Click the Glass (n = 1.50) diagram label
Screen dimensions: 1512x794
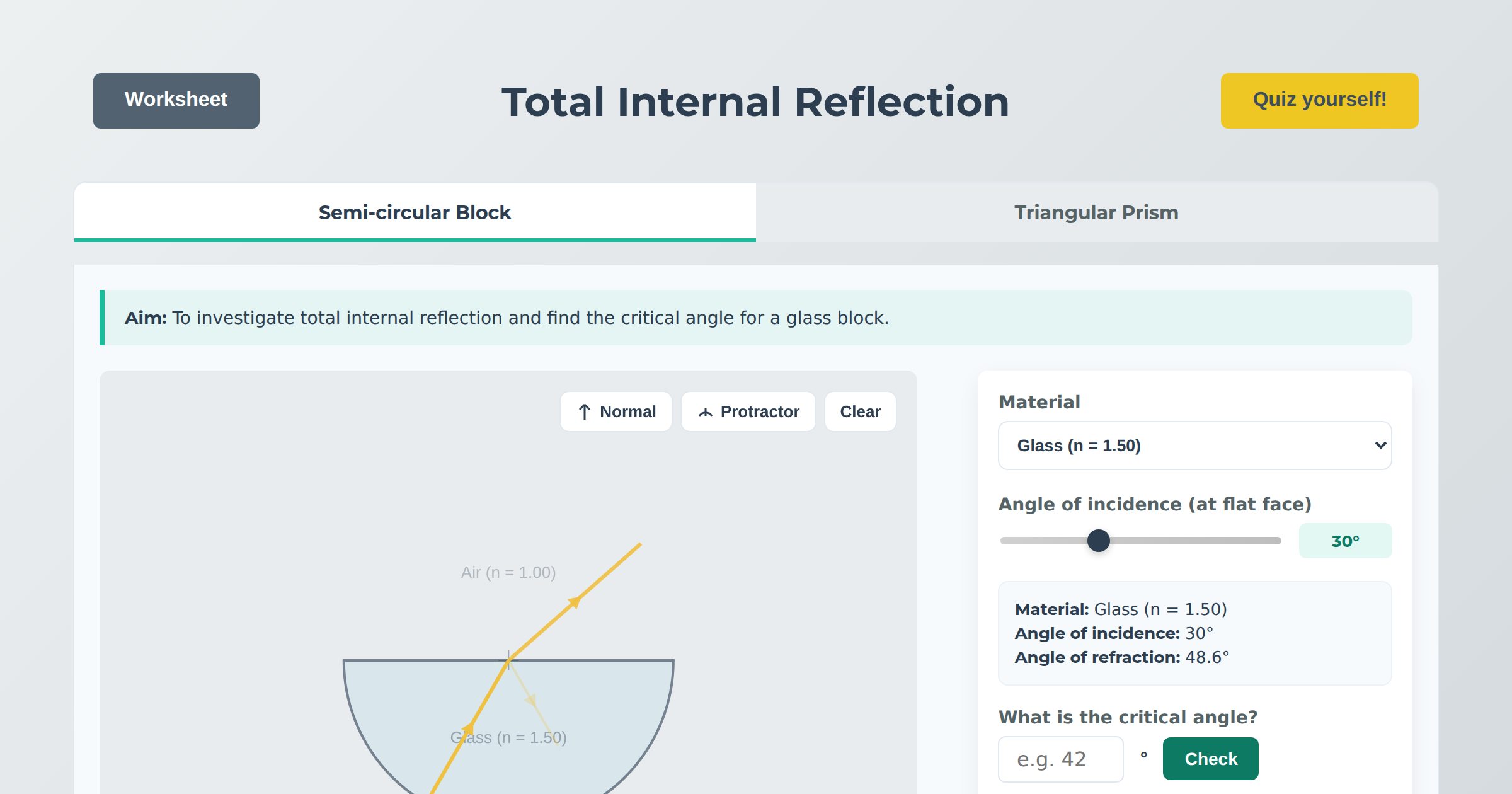pyautogui.click(x=508, y=737)
